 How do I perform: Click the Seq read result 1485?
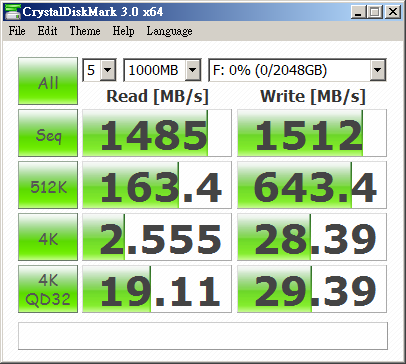click(x=157, y=133)
